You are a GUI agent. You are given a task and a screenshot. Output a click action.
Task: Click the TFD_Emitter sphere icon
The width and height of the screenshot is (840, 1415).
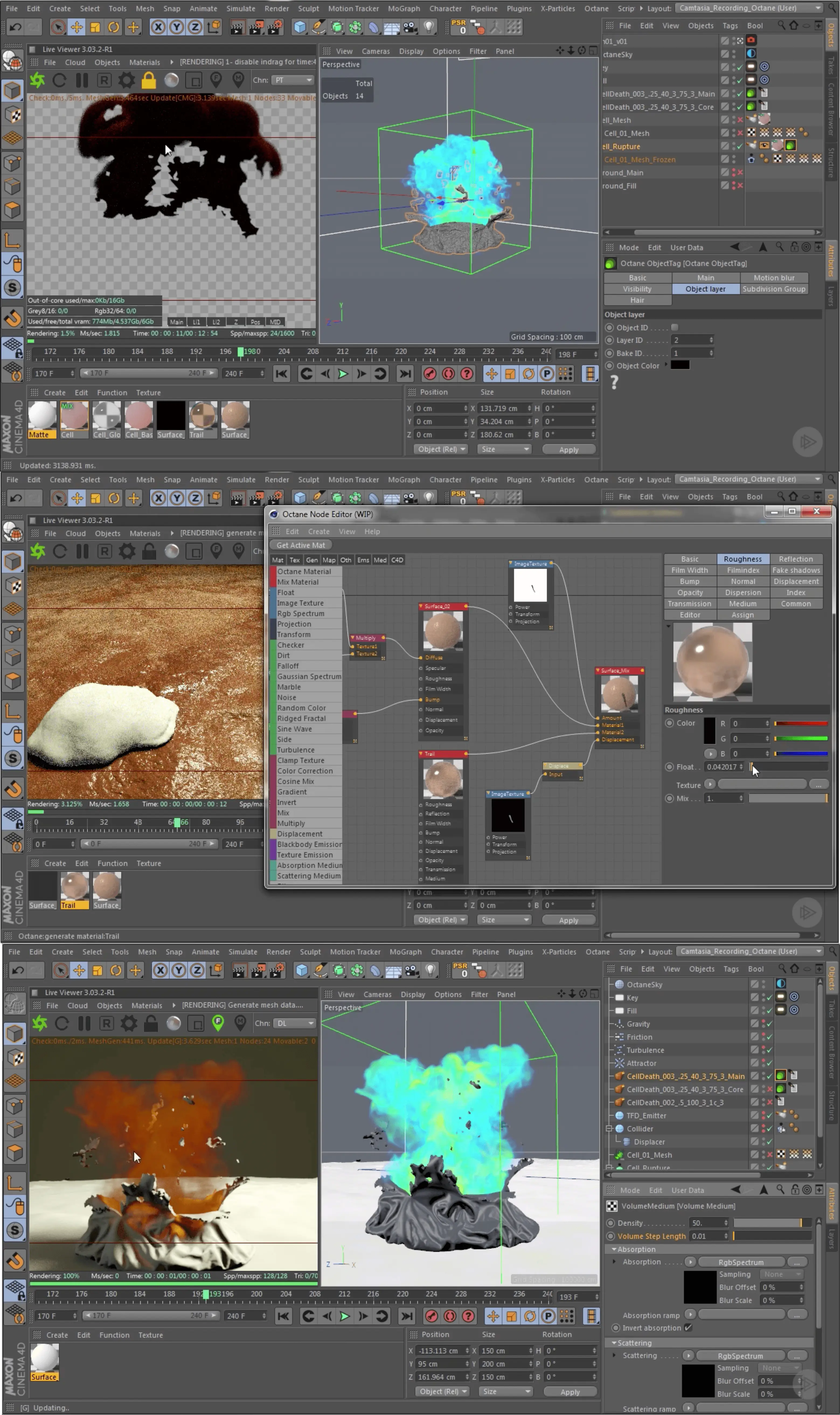(x=619, y=1116)
